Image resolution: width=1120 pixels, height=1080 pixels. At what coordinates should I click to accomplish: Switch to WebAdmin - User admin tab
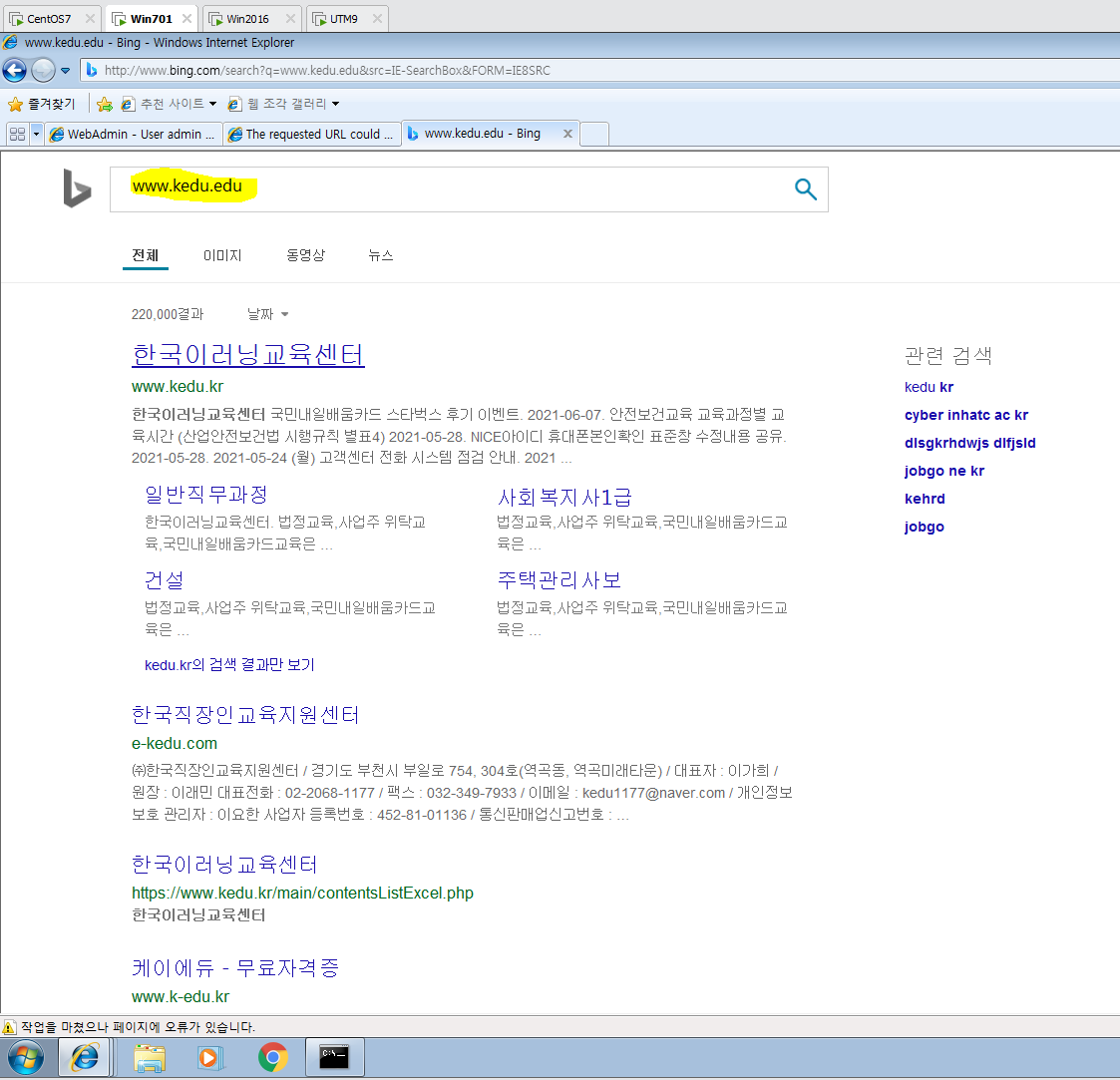(133, 135)
